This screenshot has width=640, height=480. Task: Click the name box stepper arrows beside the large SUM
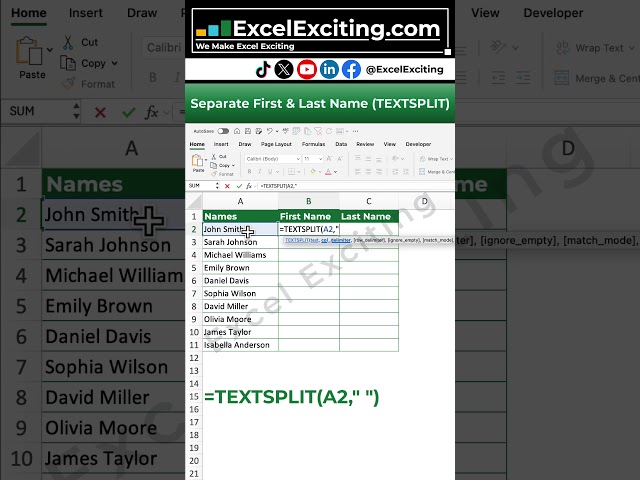tap(76, 111)
